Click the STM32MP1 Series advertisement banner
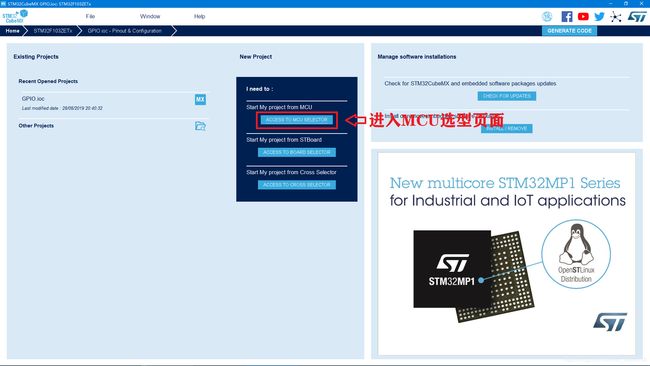Viewport: 650px width, 366px height. click(x=507, y=254)
